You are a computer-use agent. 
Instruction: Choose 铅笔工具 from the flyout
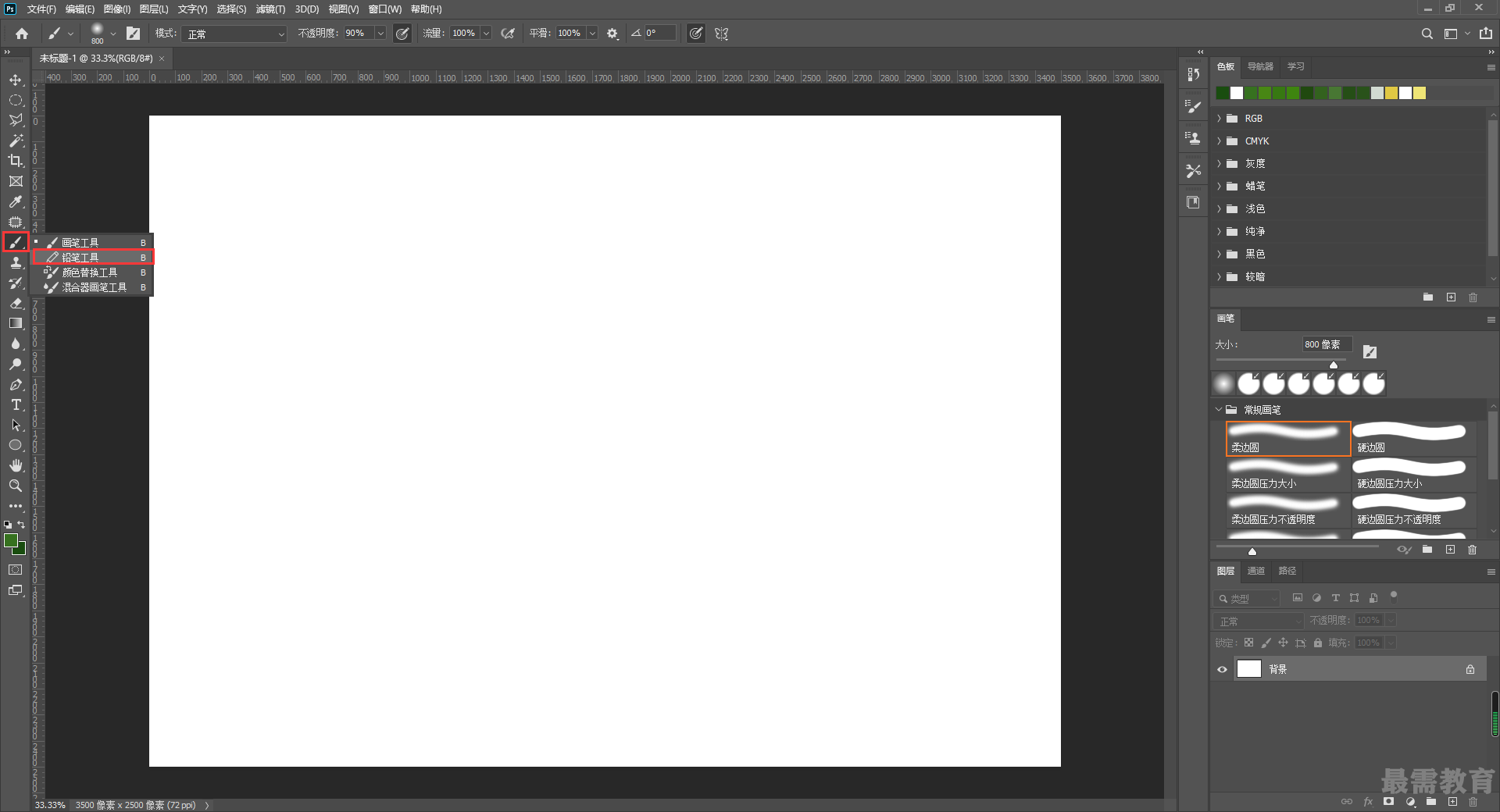(93, 257)
